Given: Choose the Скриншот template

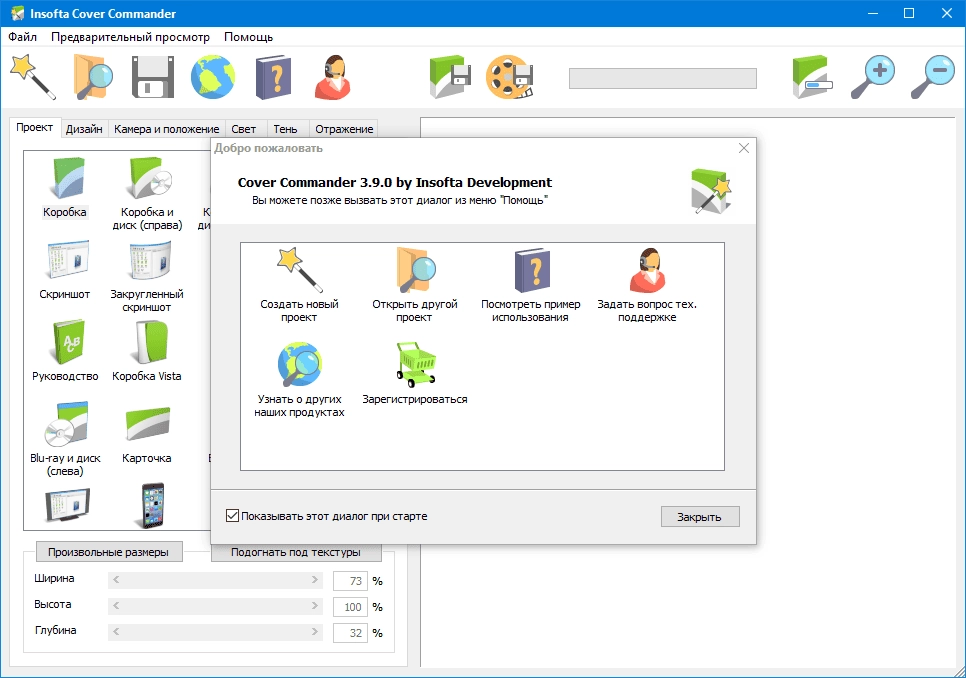Looking at the screenshot, I should click(x=65, y=270).
